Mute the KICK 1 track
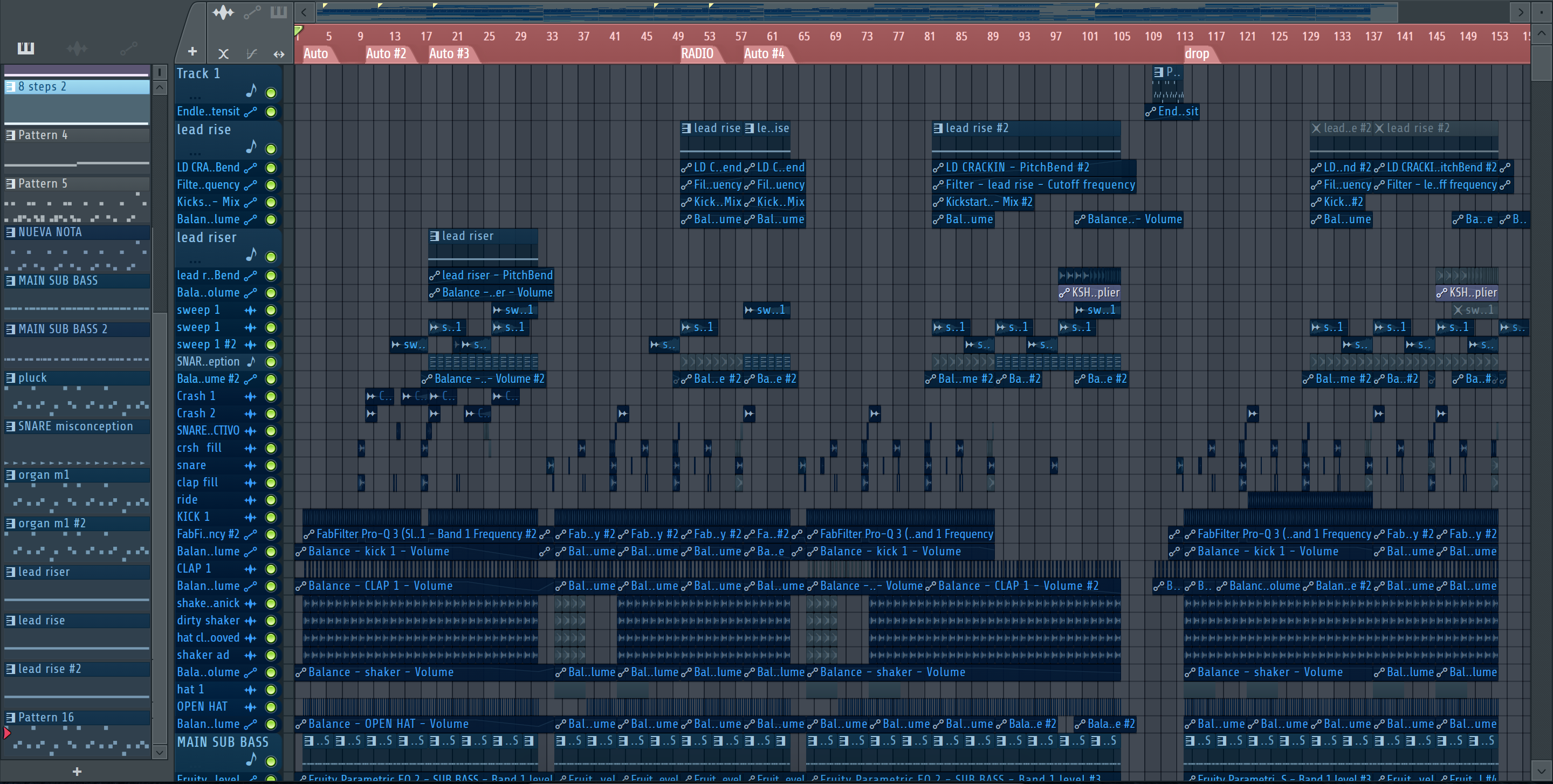Image resolution: width=1553 pixels, height=784 pixels. tap(271, 517)
